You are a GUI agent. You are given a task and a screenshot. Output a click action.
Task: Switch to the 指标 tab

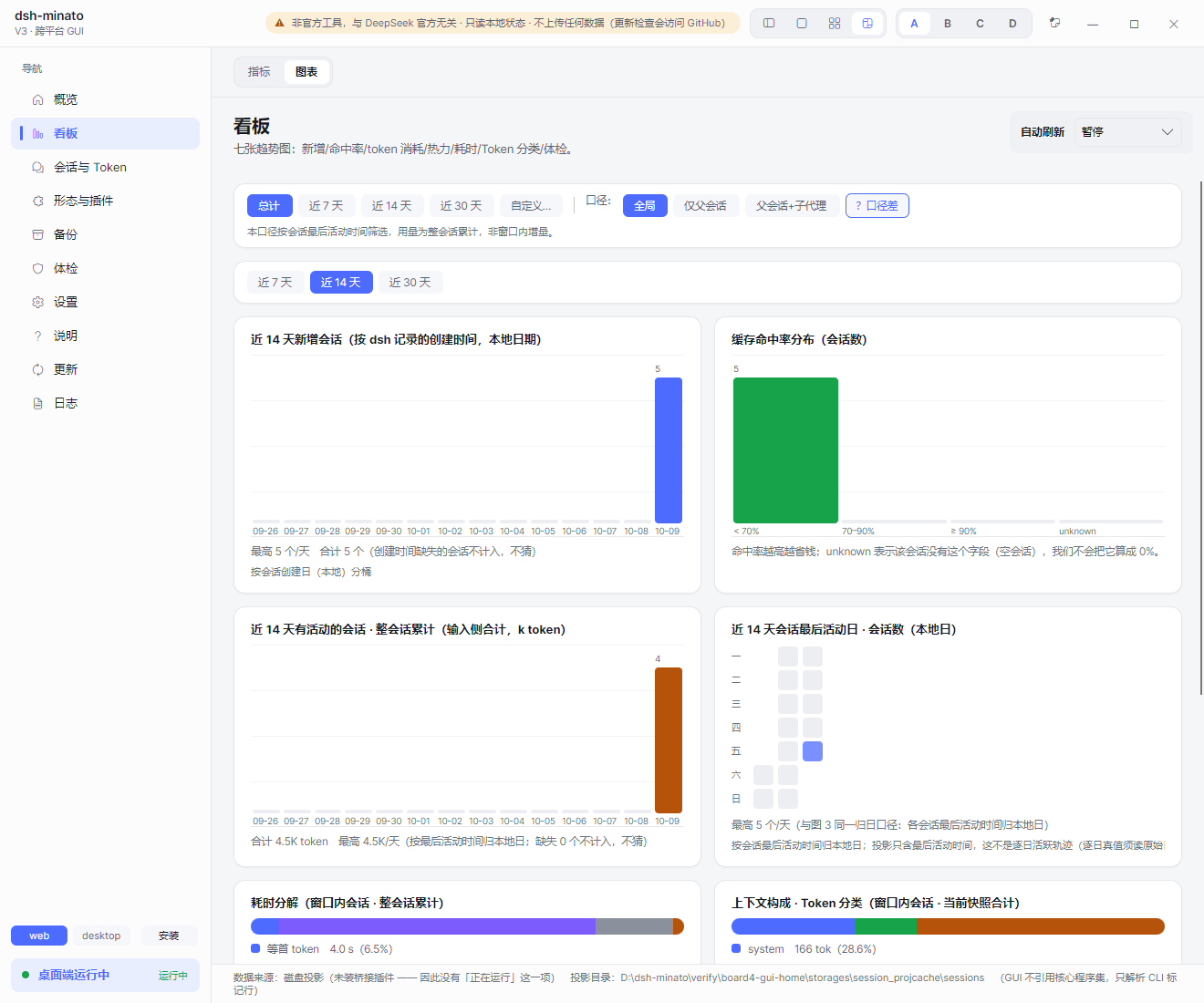coord(259,72)
